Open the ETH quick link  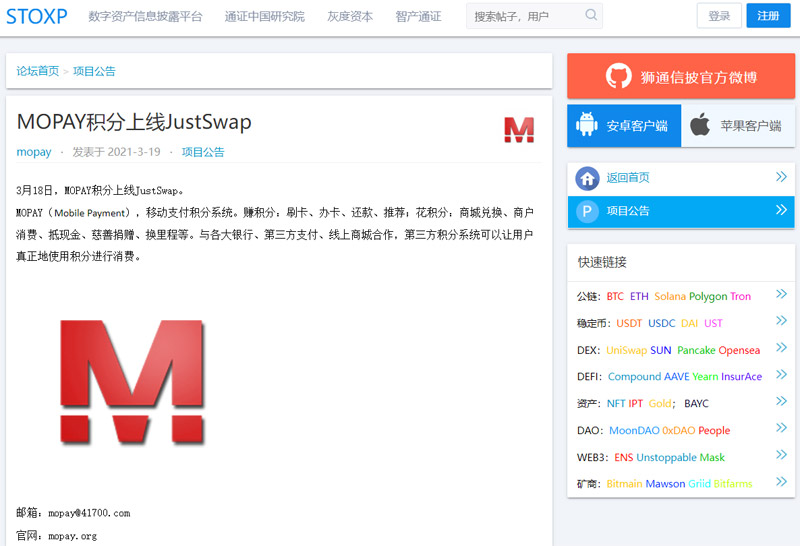(x=639, y=296)
